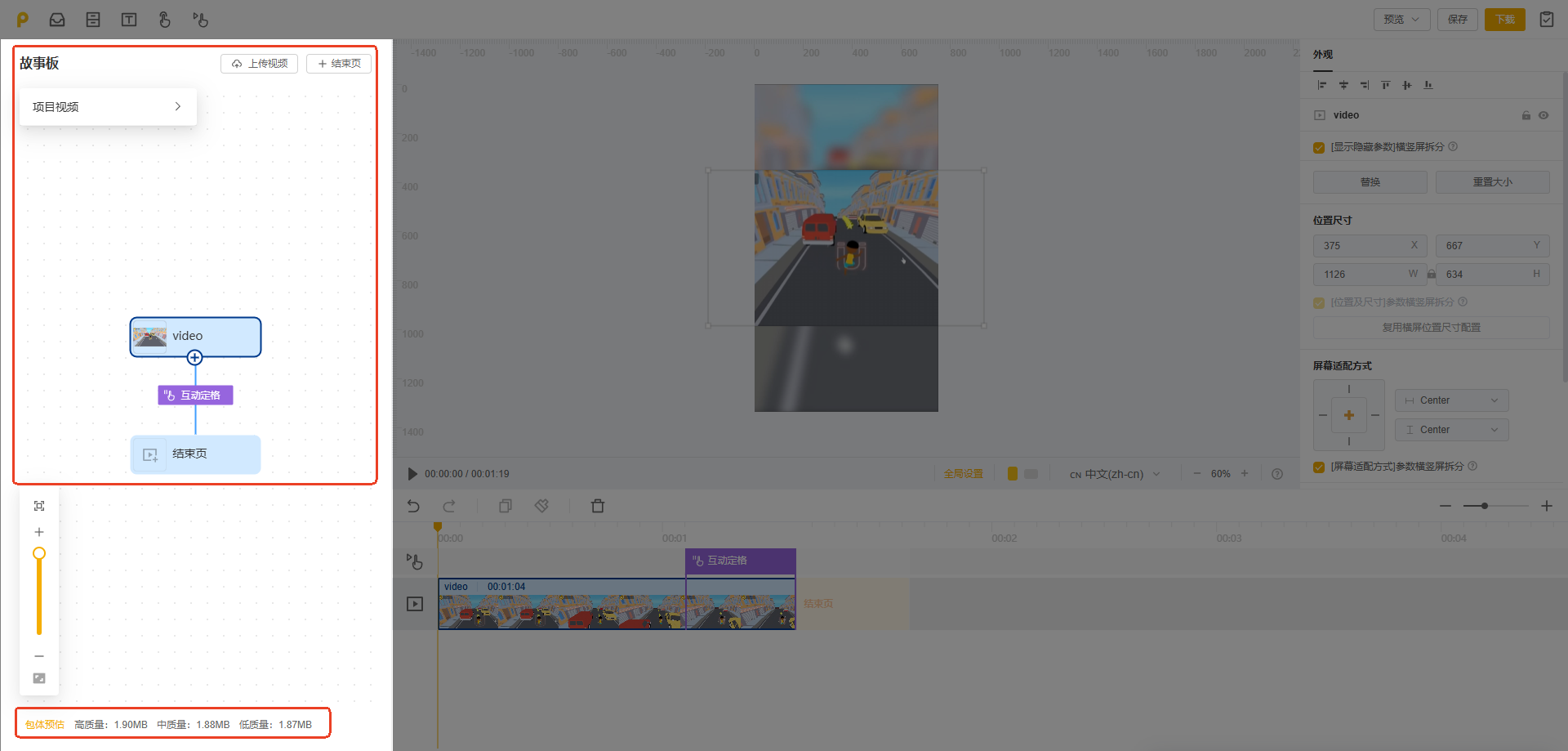This screenshot has width=1568, height=751.
Task: Click the 下载 download button
Action: pos(1505,19)
